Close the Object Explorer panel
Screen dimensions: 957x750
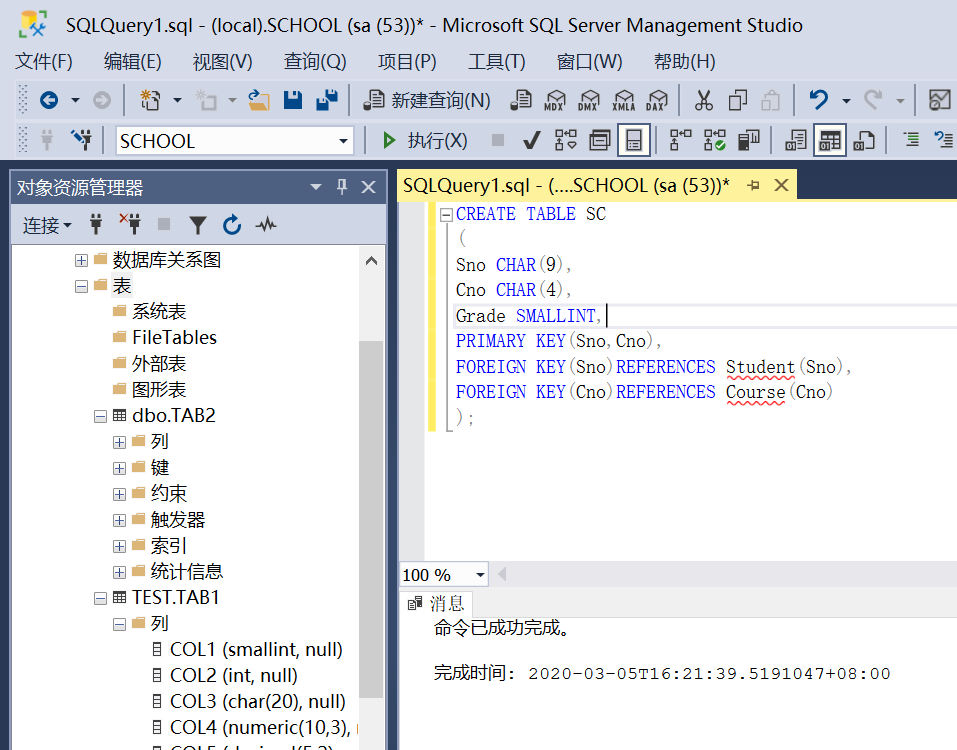[369, 187]
